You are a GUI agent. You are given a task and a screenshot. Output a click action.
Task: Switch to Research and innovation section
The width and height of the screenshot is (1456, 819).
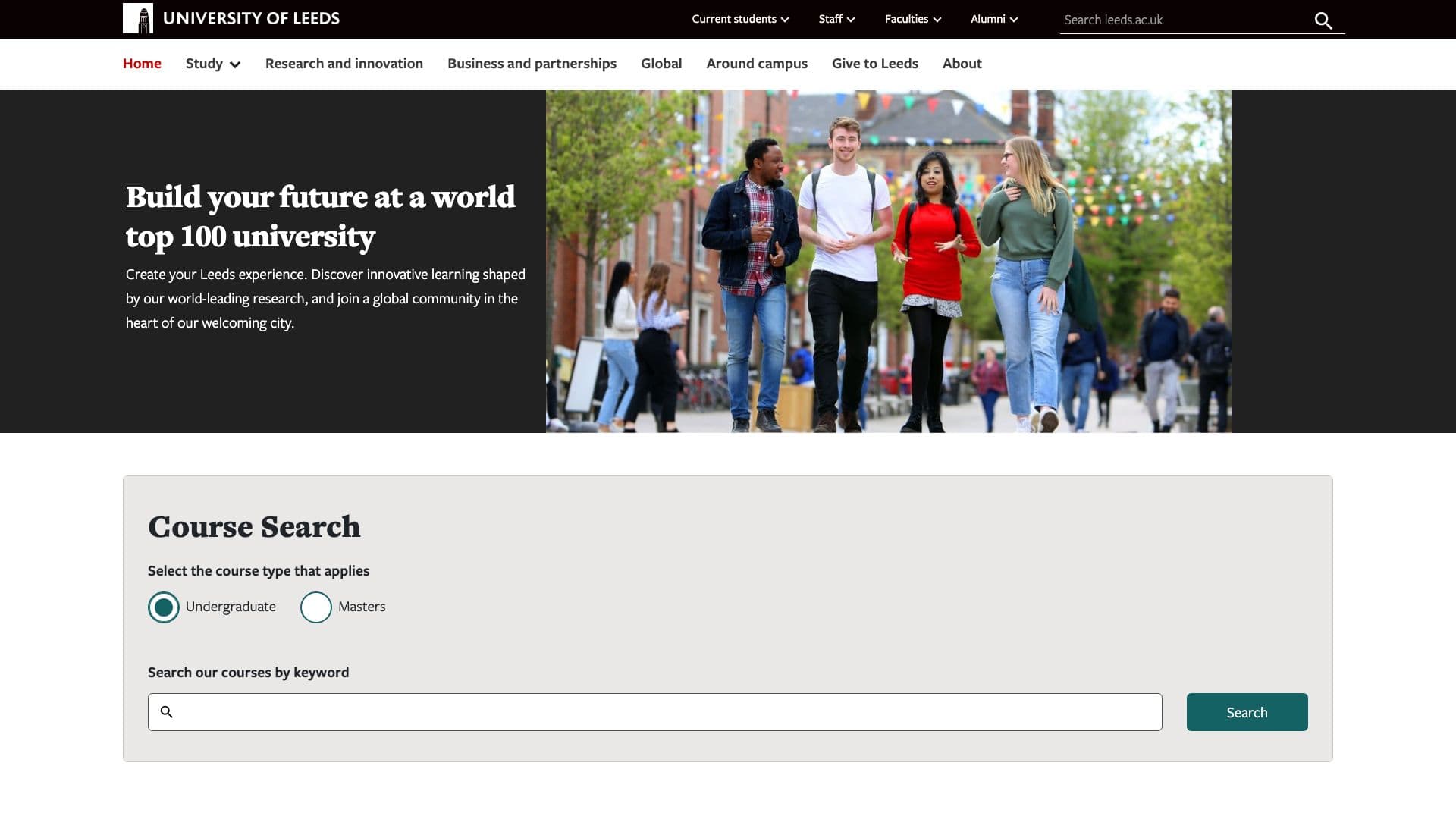(344, 64)
